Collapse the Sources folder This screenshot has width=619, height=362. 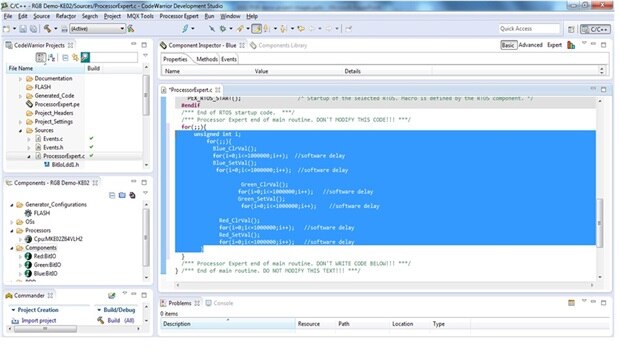tap(21, 130)
